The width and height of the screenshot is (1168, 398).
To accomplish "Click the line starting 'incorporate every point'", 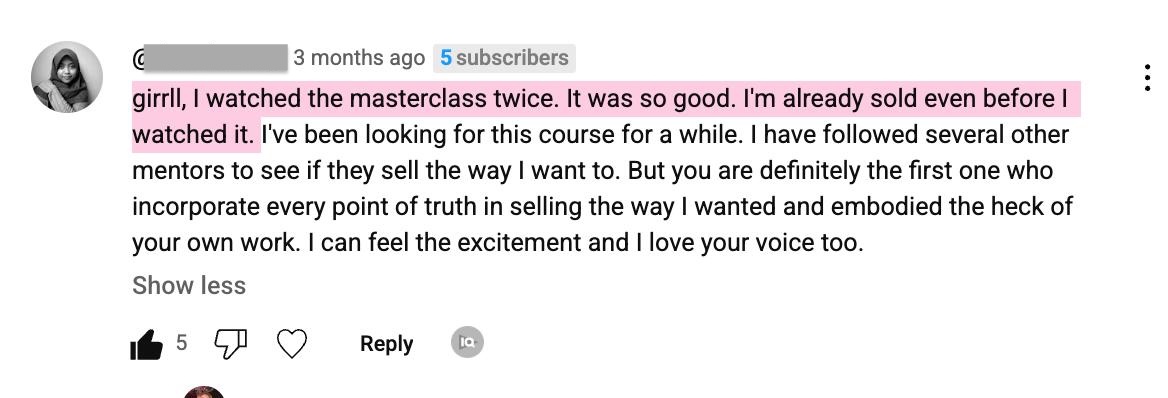I will (602, 206).
